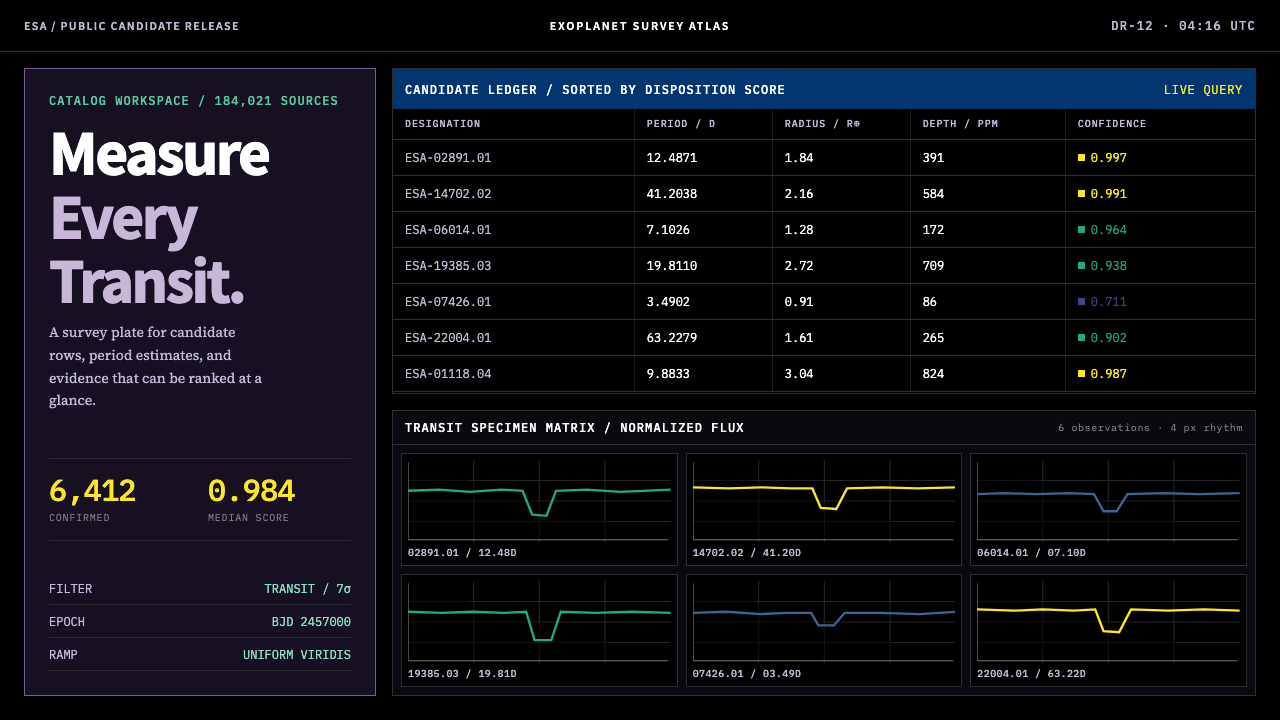
Task: Click the blue swatch beside 0.711
Action: 1081,302
